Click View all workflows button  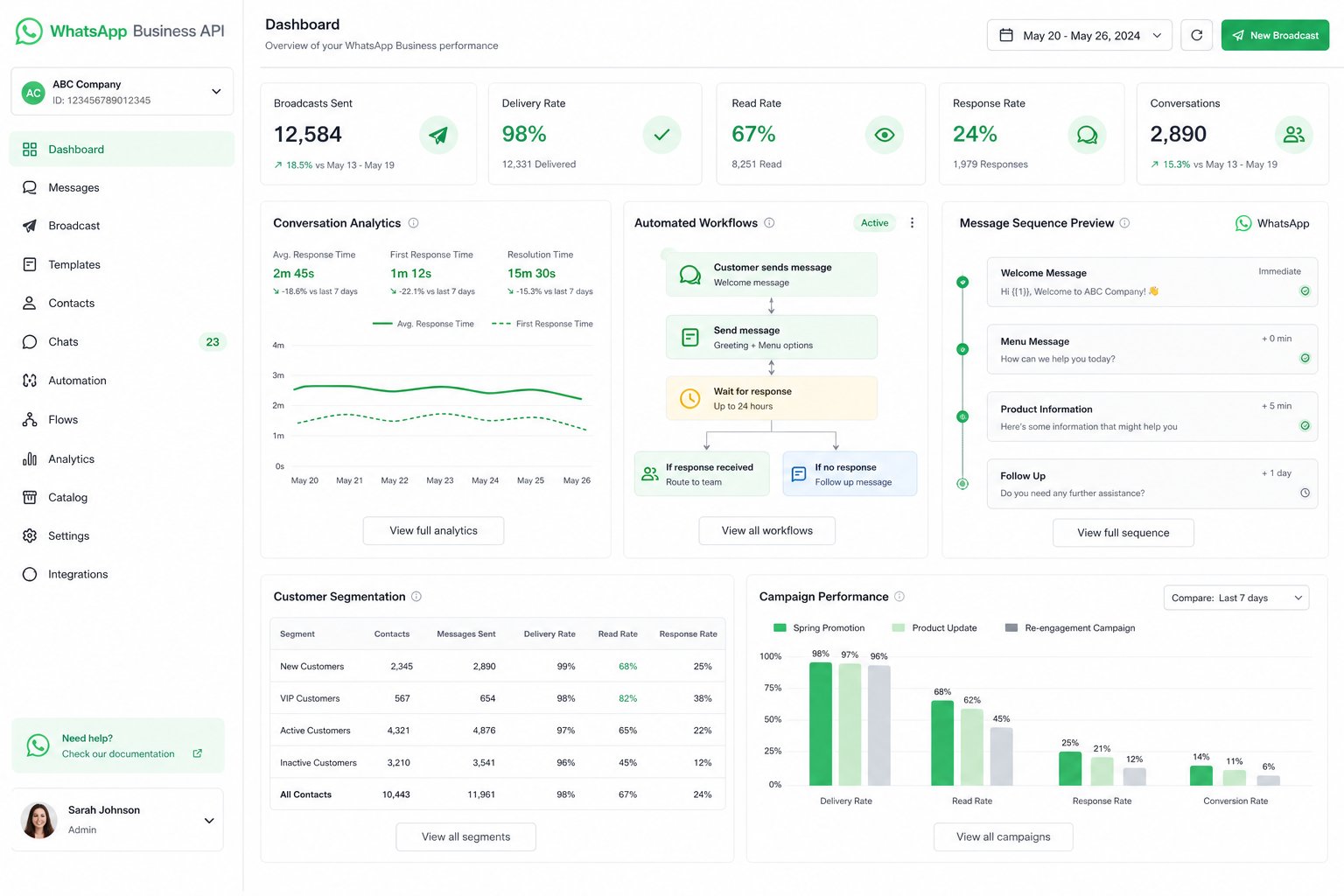pyautogui.click(x=766, y=530)
